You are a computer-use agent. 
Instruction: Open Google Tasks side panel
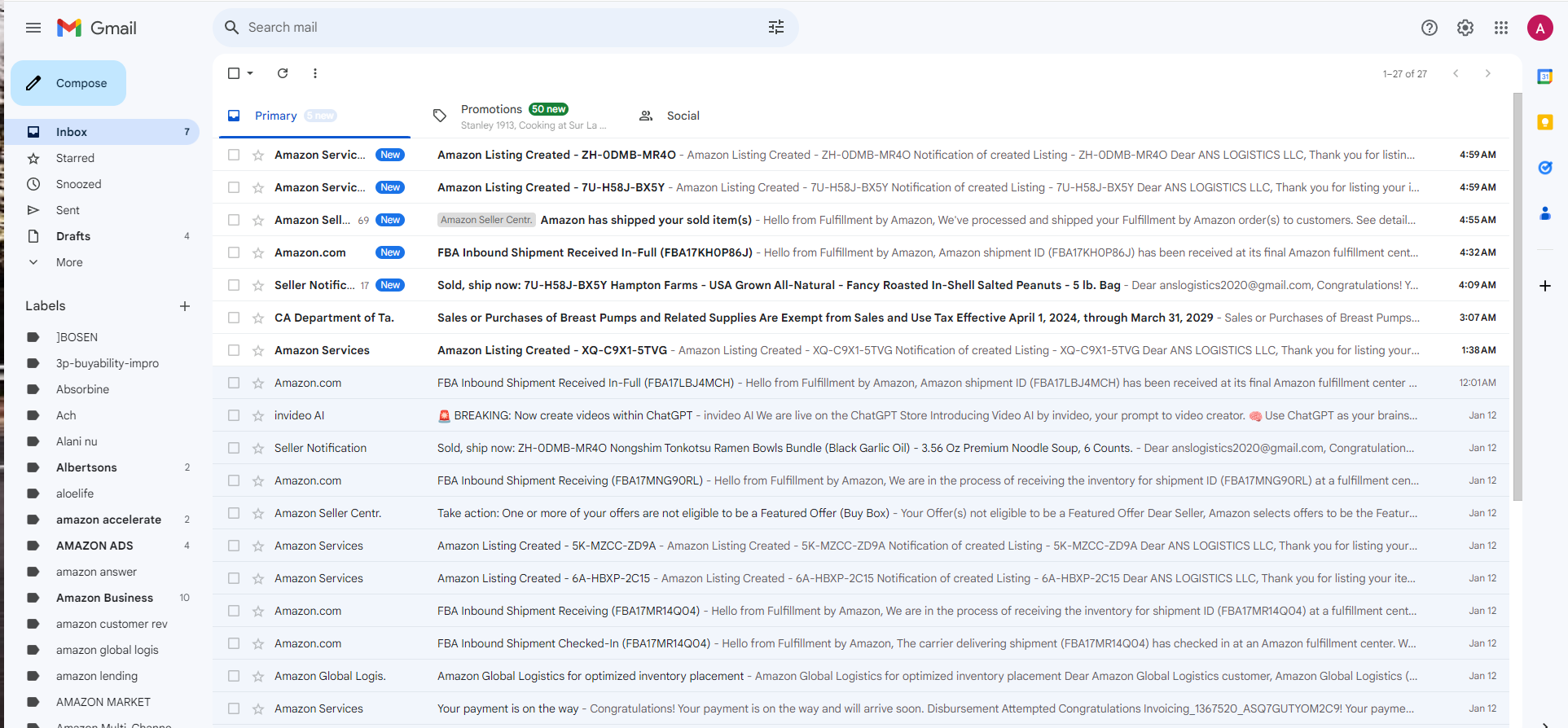[x=1545, y=168]
